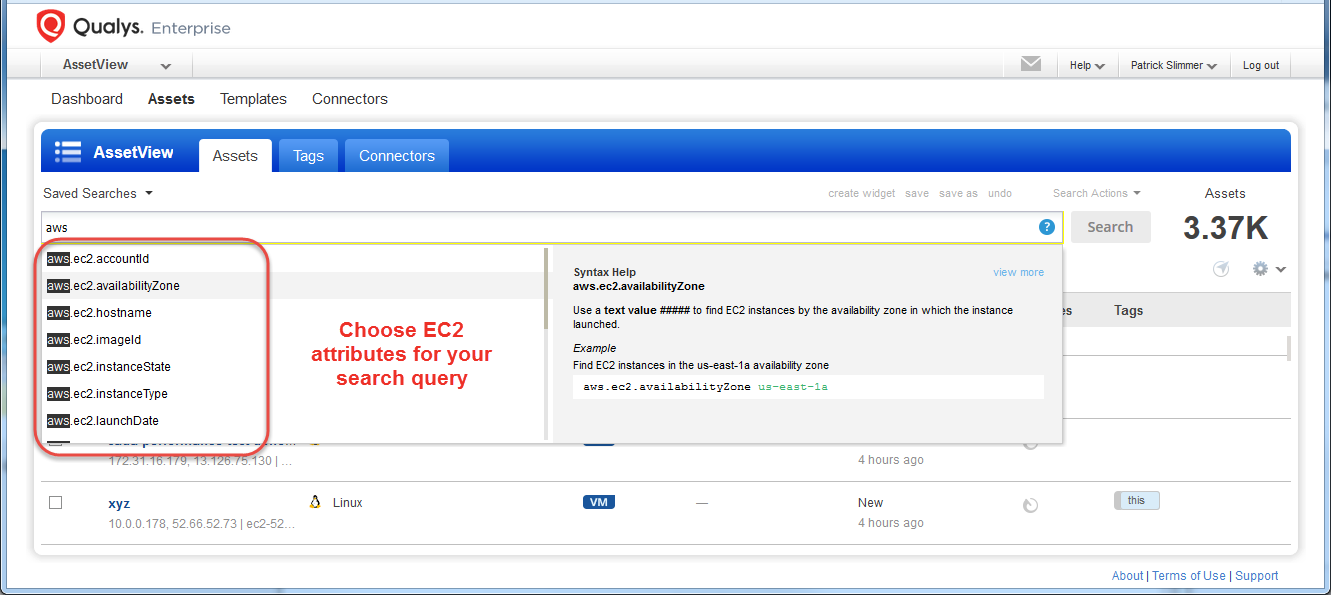Click the compass navigation icon above asset results
The height and width of the screenshot is (595, 1331).
1221,268
